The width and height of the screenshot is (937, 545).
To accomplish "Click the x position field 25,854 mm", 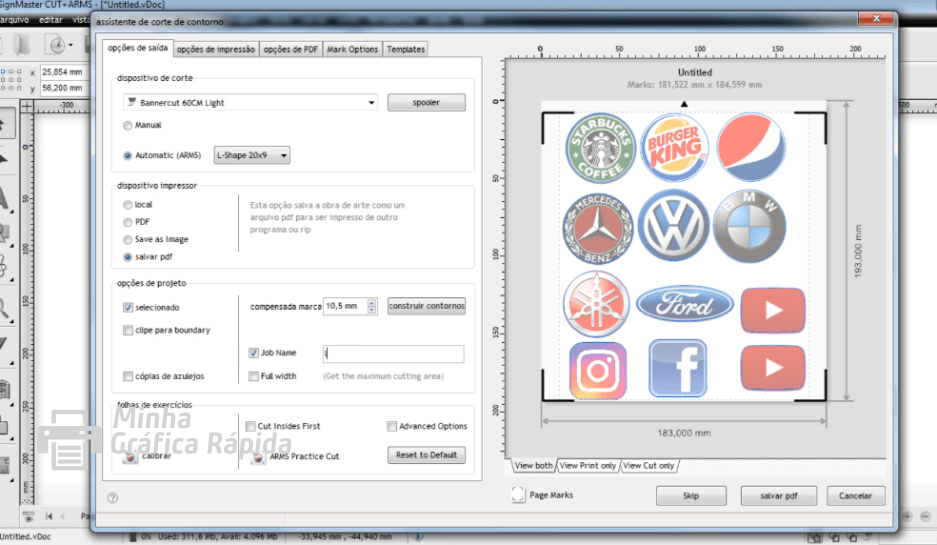I will click(x=65, y=72).
